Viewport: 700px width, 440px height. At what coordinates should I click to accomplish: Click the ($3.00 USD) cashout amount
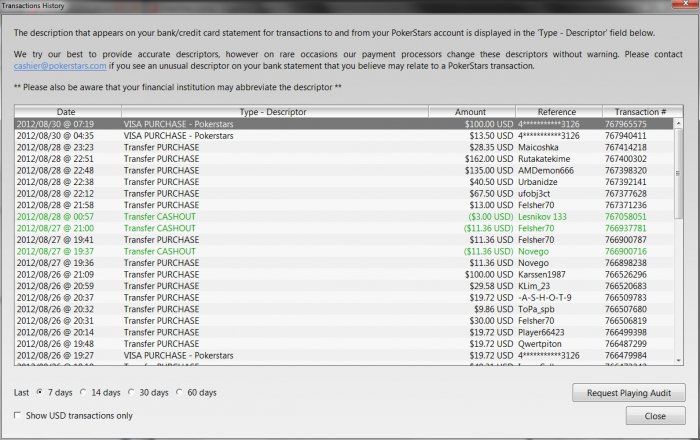[491, 216]
